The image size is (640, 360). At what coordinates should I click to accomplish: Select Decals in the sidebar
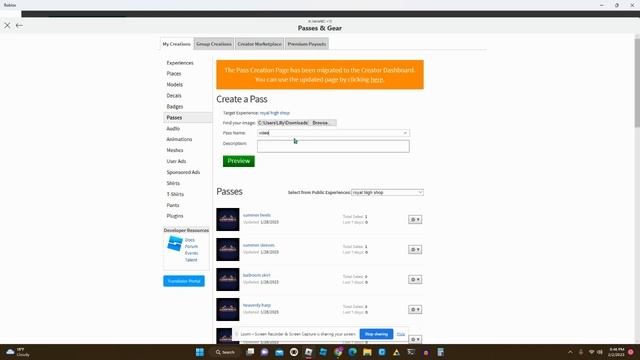coord(174,96)
